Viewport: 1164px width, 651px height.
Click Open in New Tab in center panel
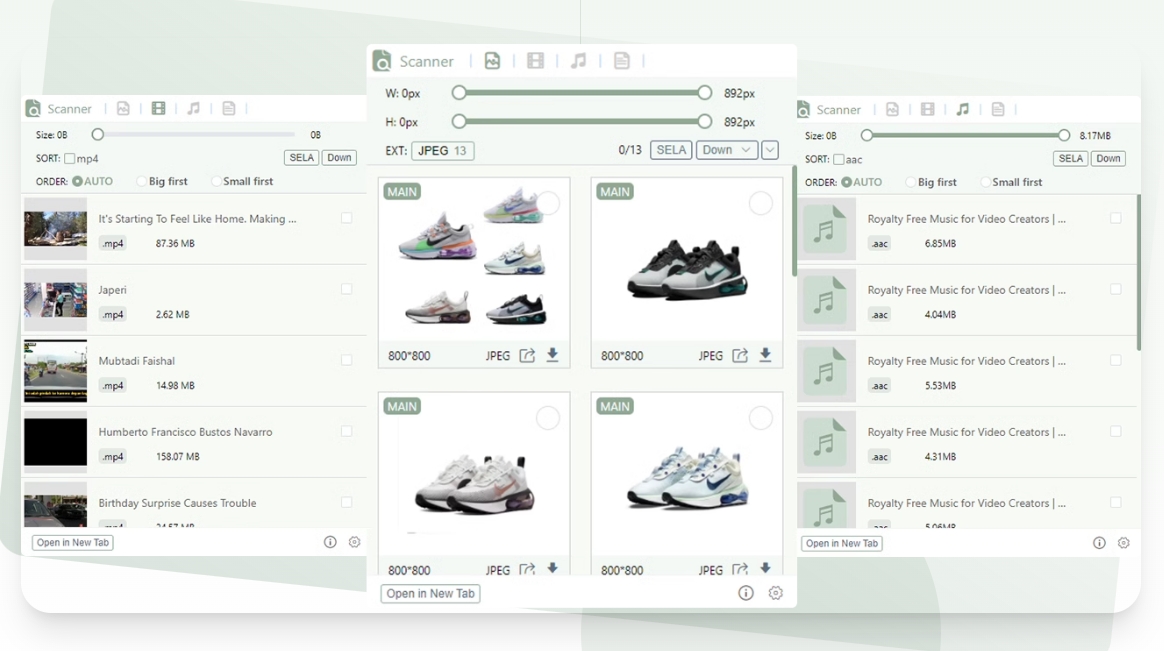[x=431, y=593]
